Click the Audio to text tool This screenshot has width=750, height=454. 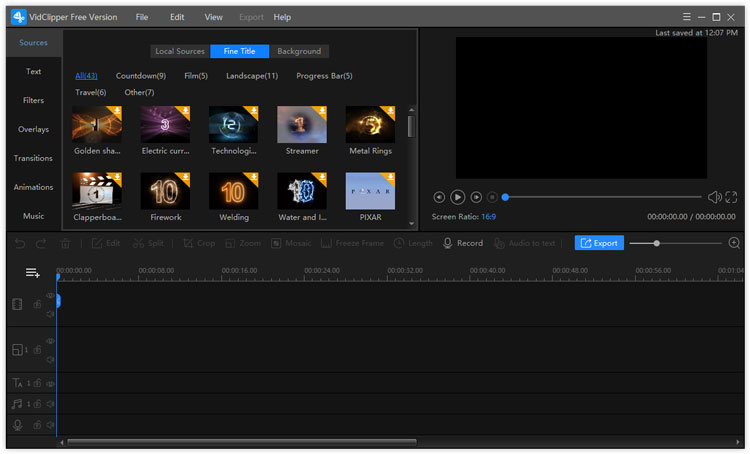525,244
